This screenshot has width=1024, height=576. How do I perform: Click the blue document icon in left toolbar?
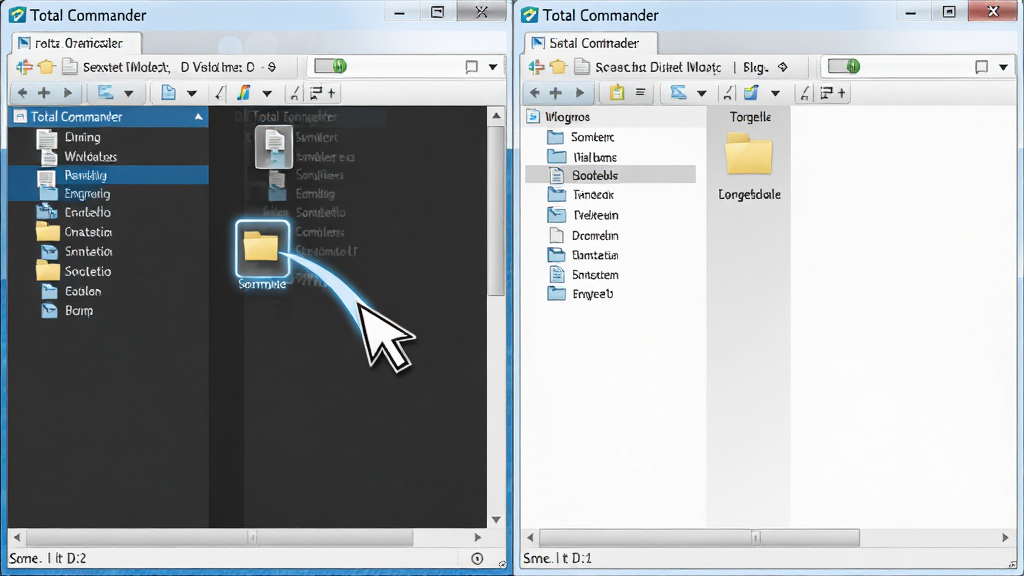click(168, 93)
